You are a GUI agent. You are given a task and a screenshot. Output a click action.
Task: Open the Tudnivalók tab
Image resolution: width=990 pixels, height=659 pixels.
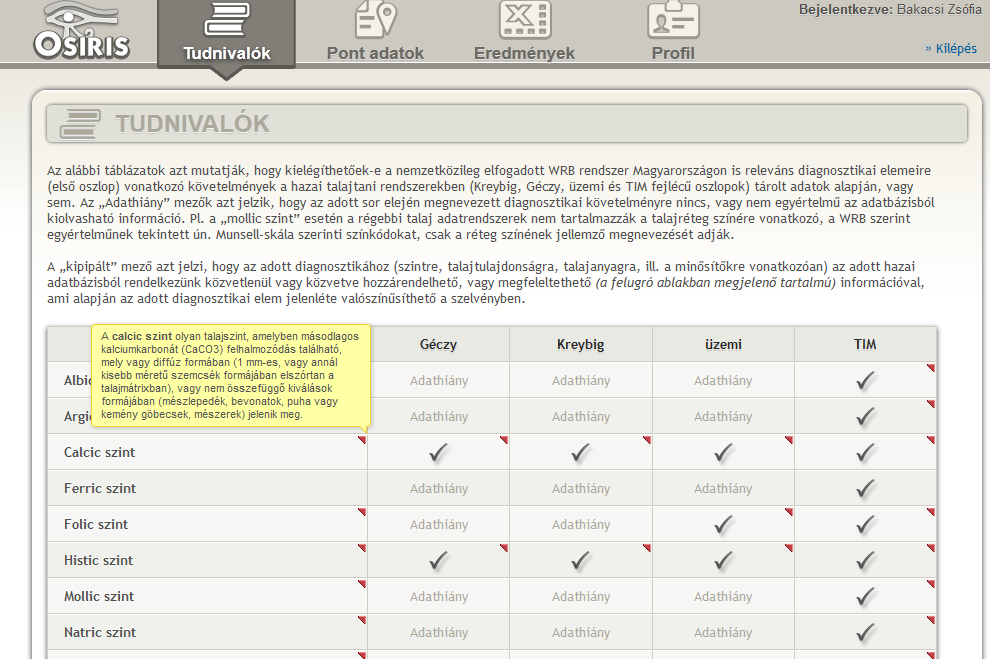226,33
